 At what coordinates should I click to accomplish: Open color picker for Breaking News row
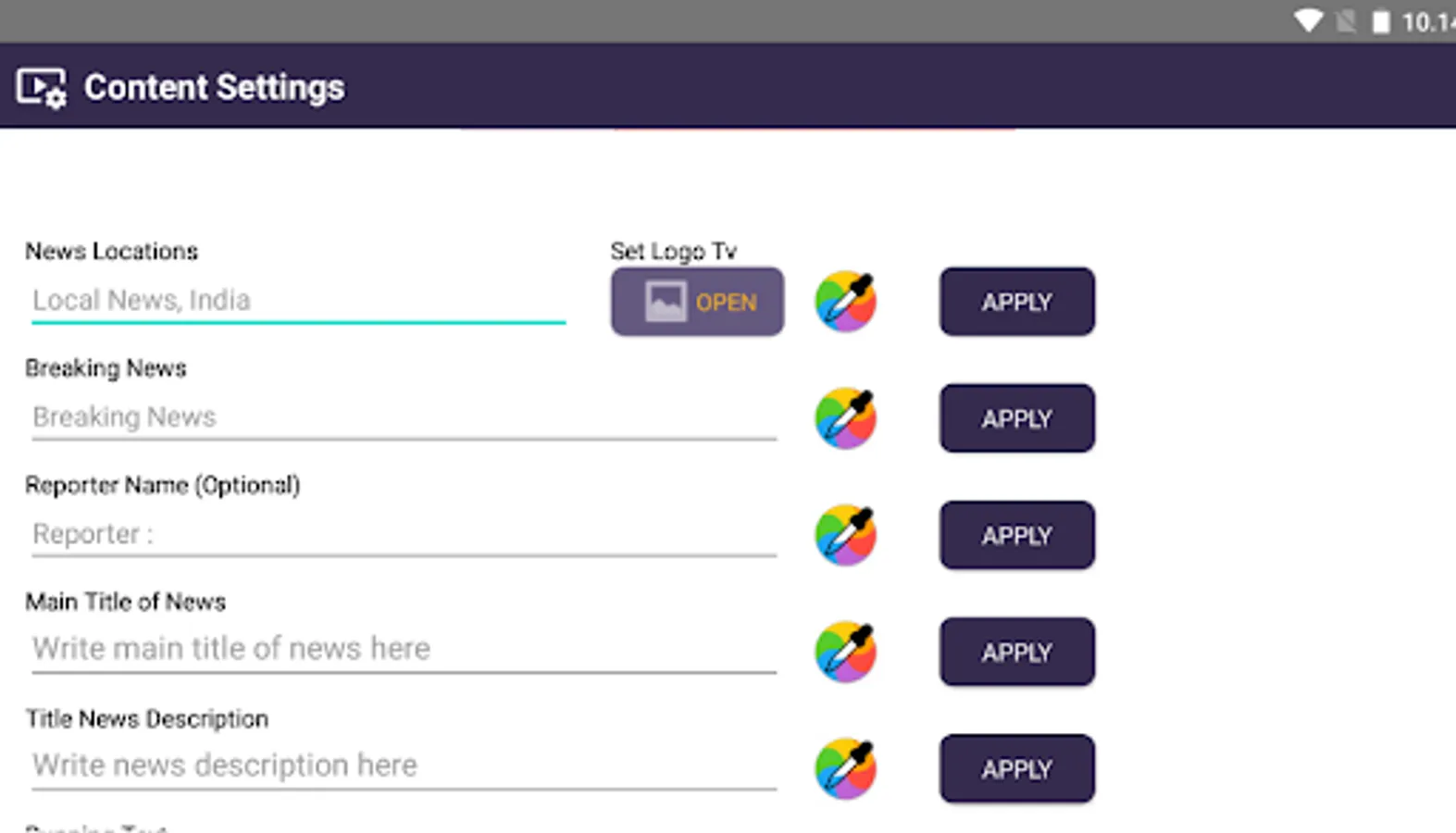(x=845, y=418)
